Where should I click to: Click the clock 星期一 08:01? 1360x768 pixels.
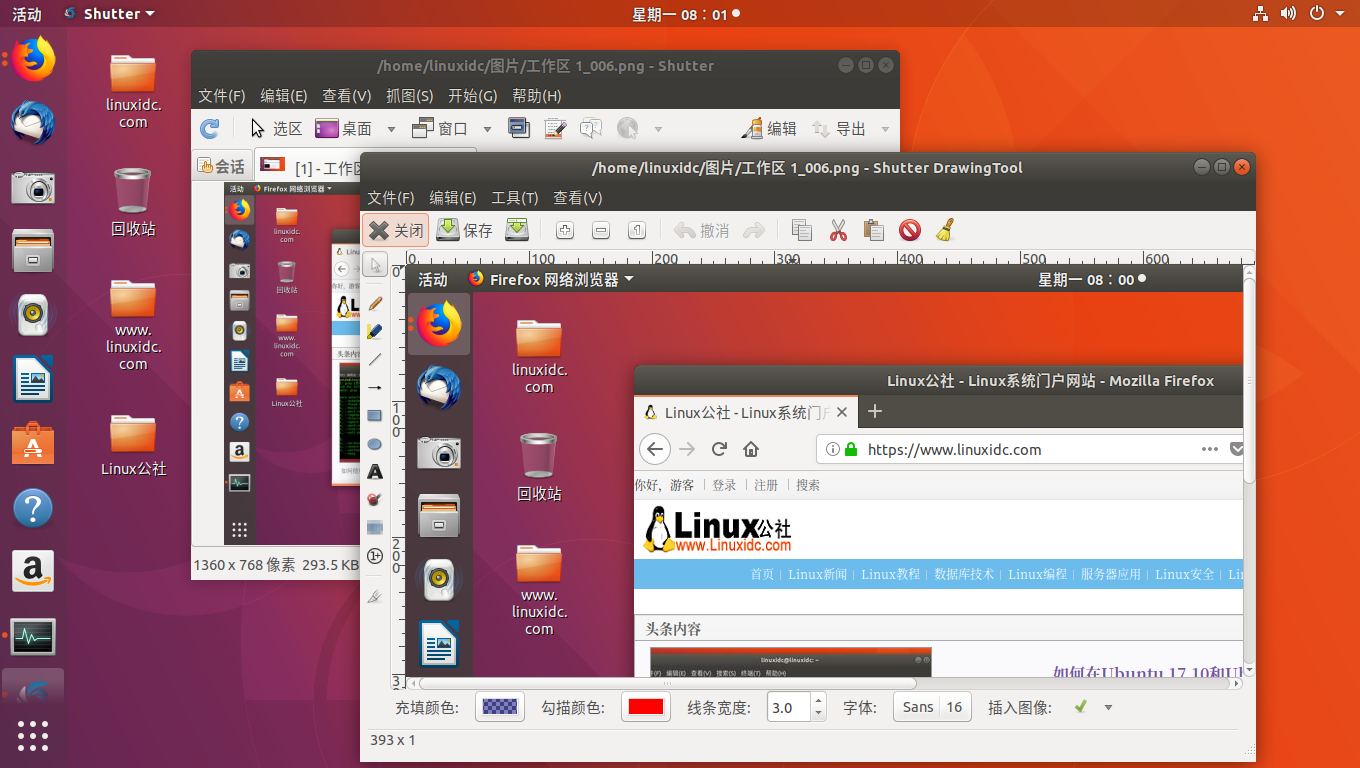pyautogui.click(x=686, y=14)
